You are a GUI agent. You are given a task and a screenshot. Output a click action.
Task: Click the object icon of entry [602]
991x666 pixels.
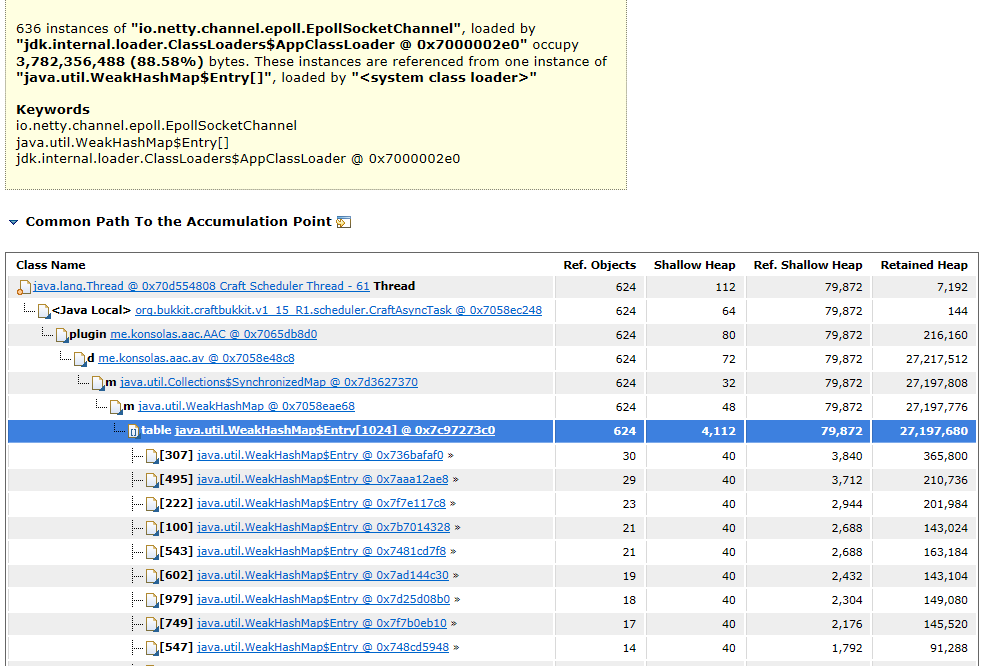(152, 576)
